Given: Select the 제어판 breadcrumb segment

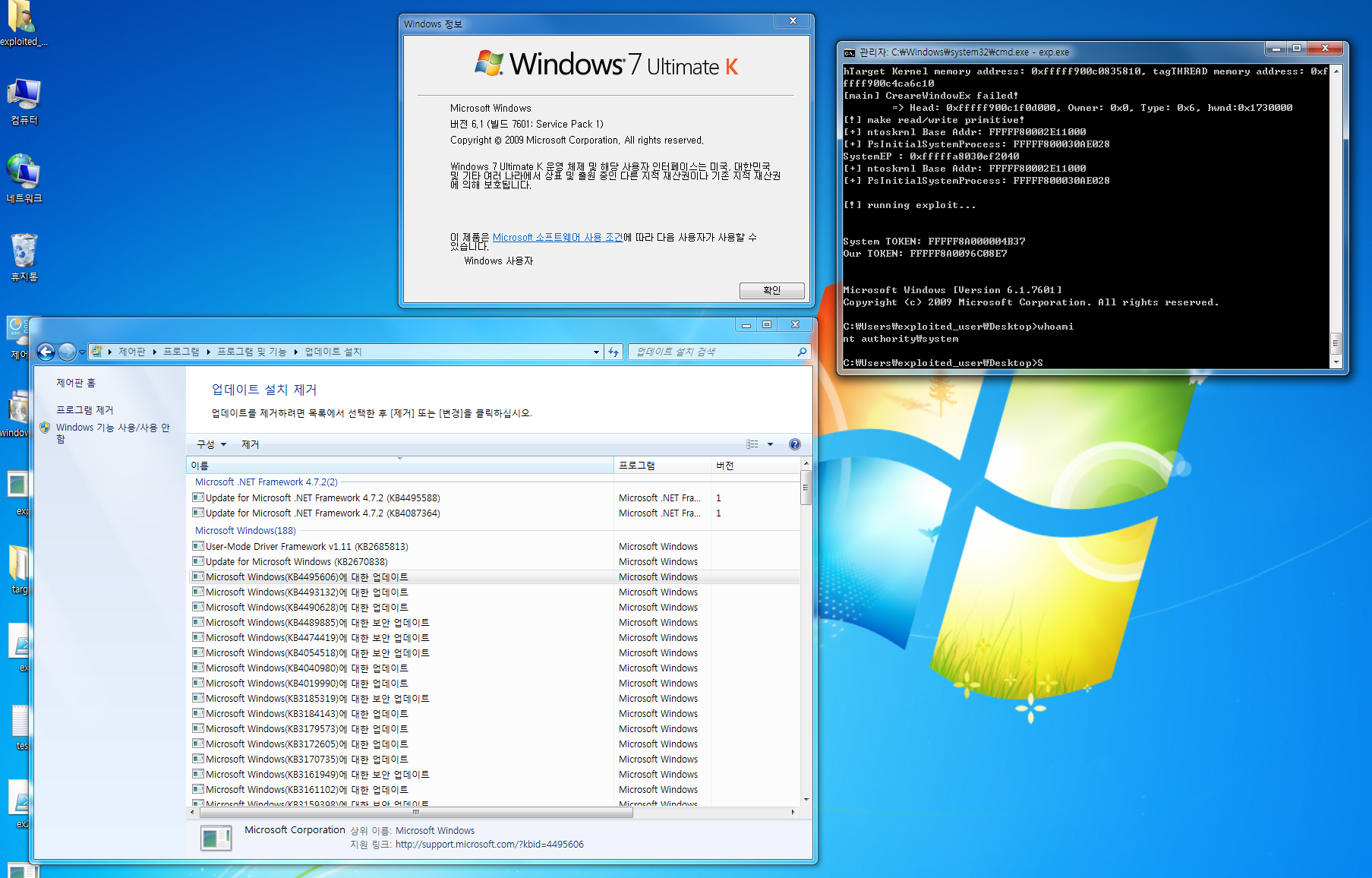Looking at the screenshot, I should click(x=132, y=352).
